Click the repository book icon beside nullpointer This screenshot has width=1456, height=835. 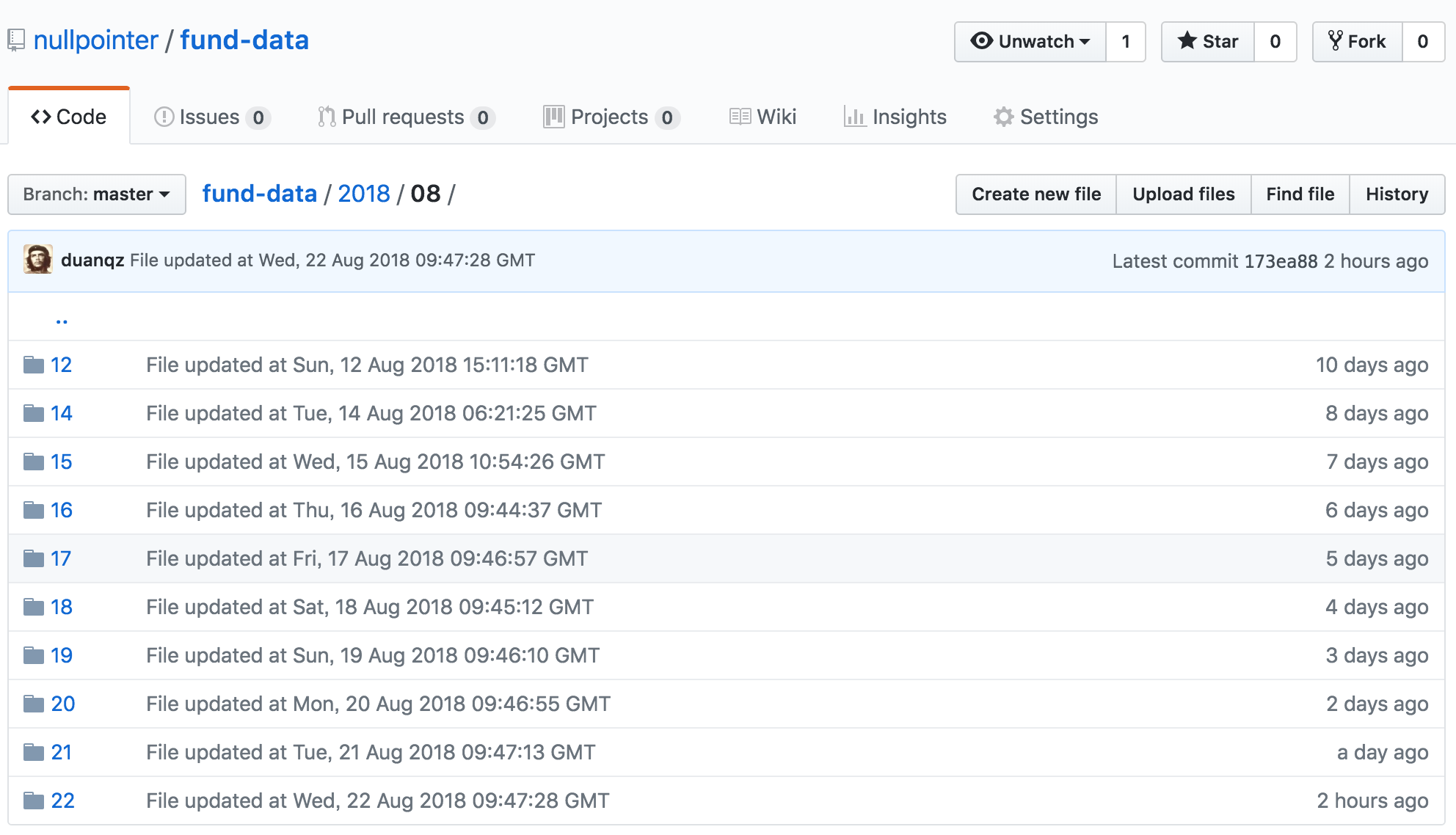(x=16, y=40)
